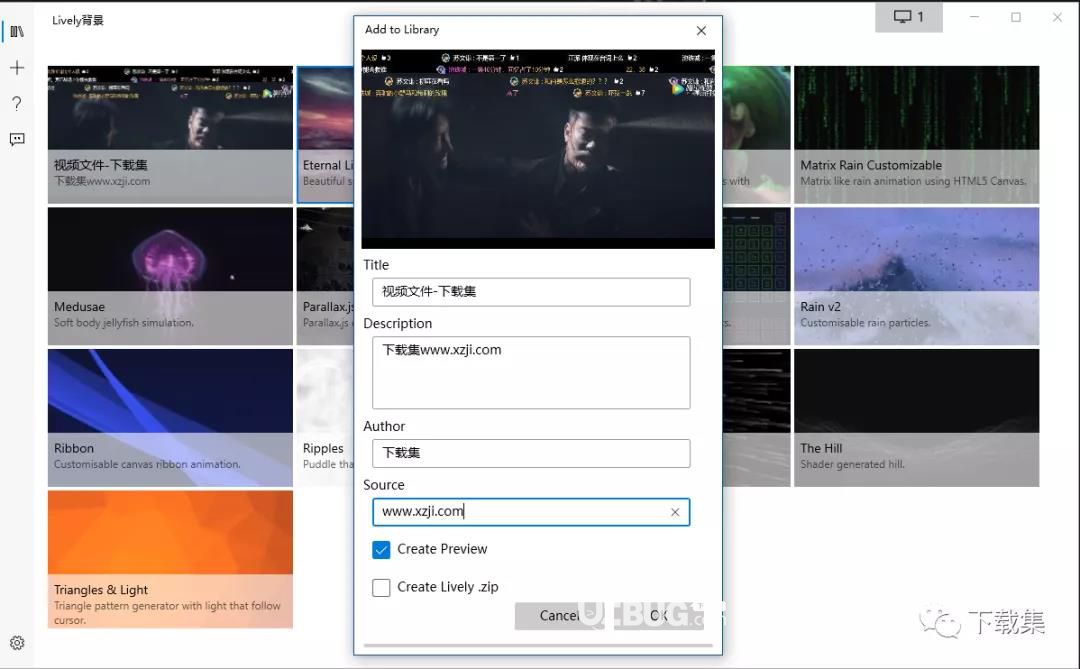Clear the Source field with the X icon

675,512
